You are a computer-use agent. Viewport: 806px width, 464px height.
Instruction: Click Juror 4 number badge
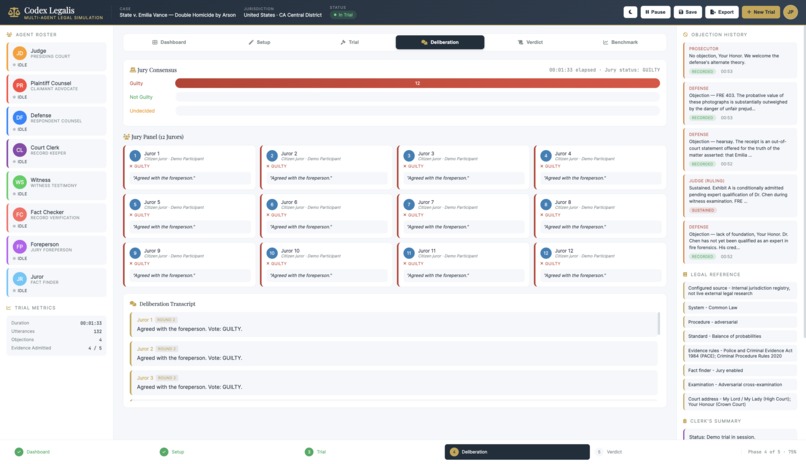click(546, 156)
